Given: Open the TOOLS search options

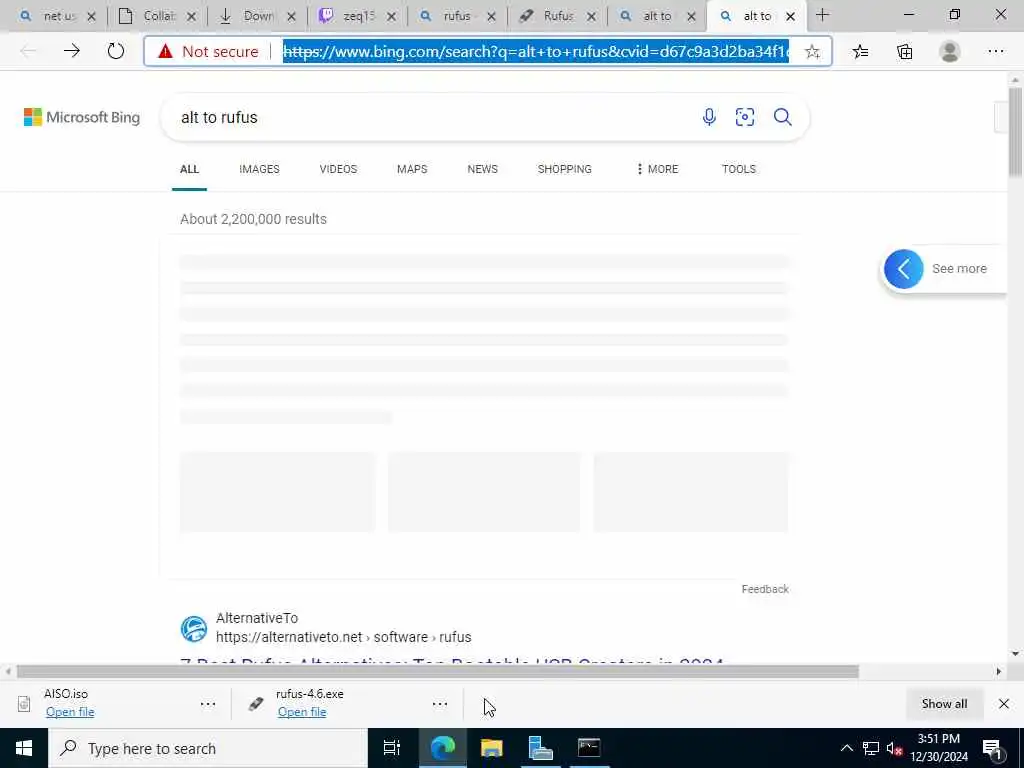Looking at the screenshot, I should [739, 168].
